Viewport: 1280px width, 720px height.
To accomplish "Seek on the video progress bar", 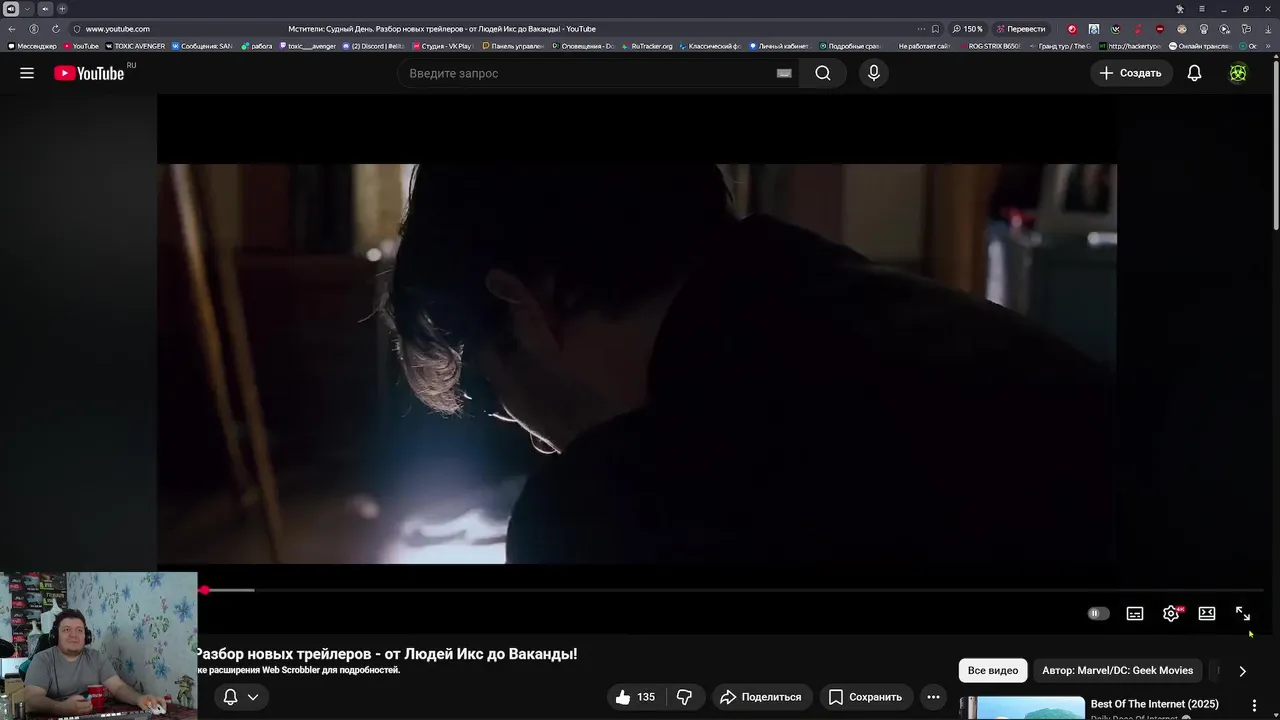I will [732, 590].
